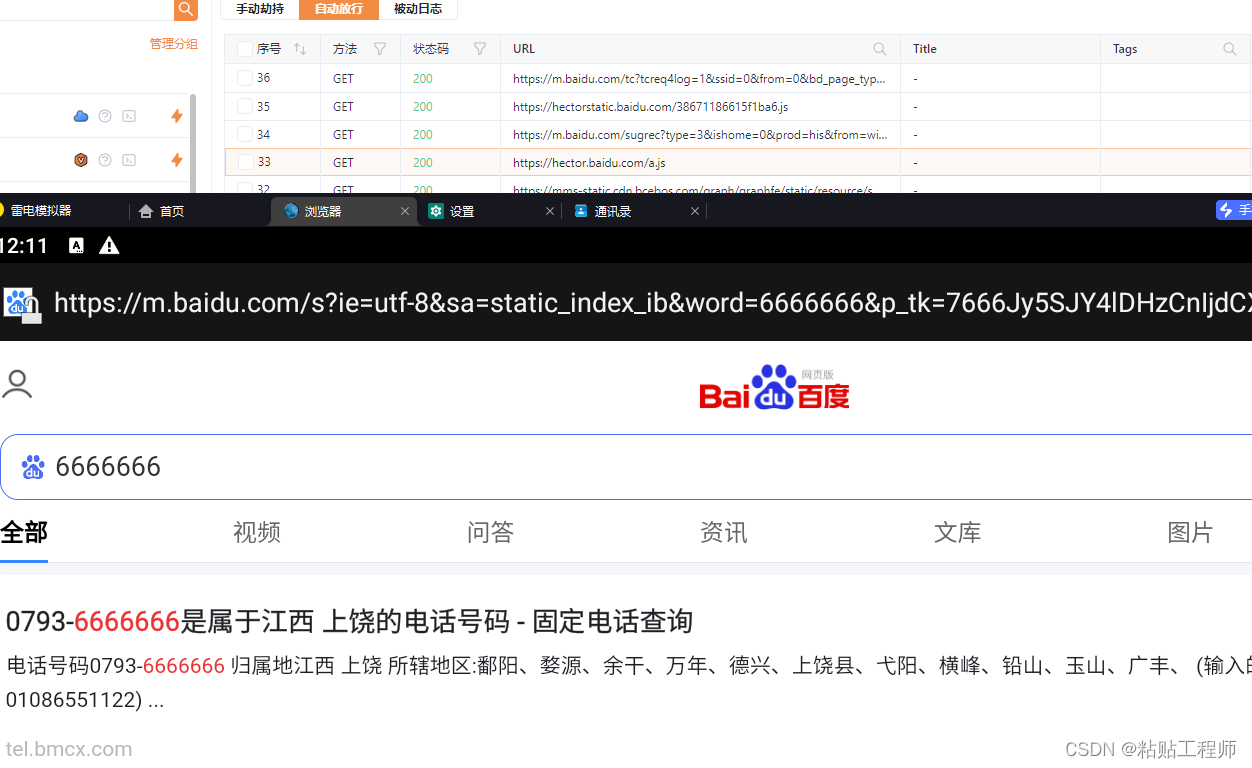Image resolution: width=1252 pixels, height=768 pixels.
Task: Check the select-all checkbox in the table header
Action: (244, 48)
